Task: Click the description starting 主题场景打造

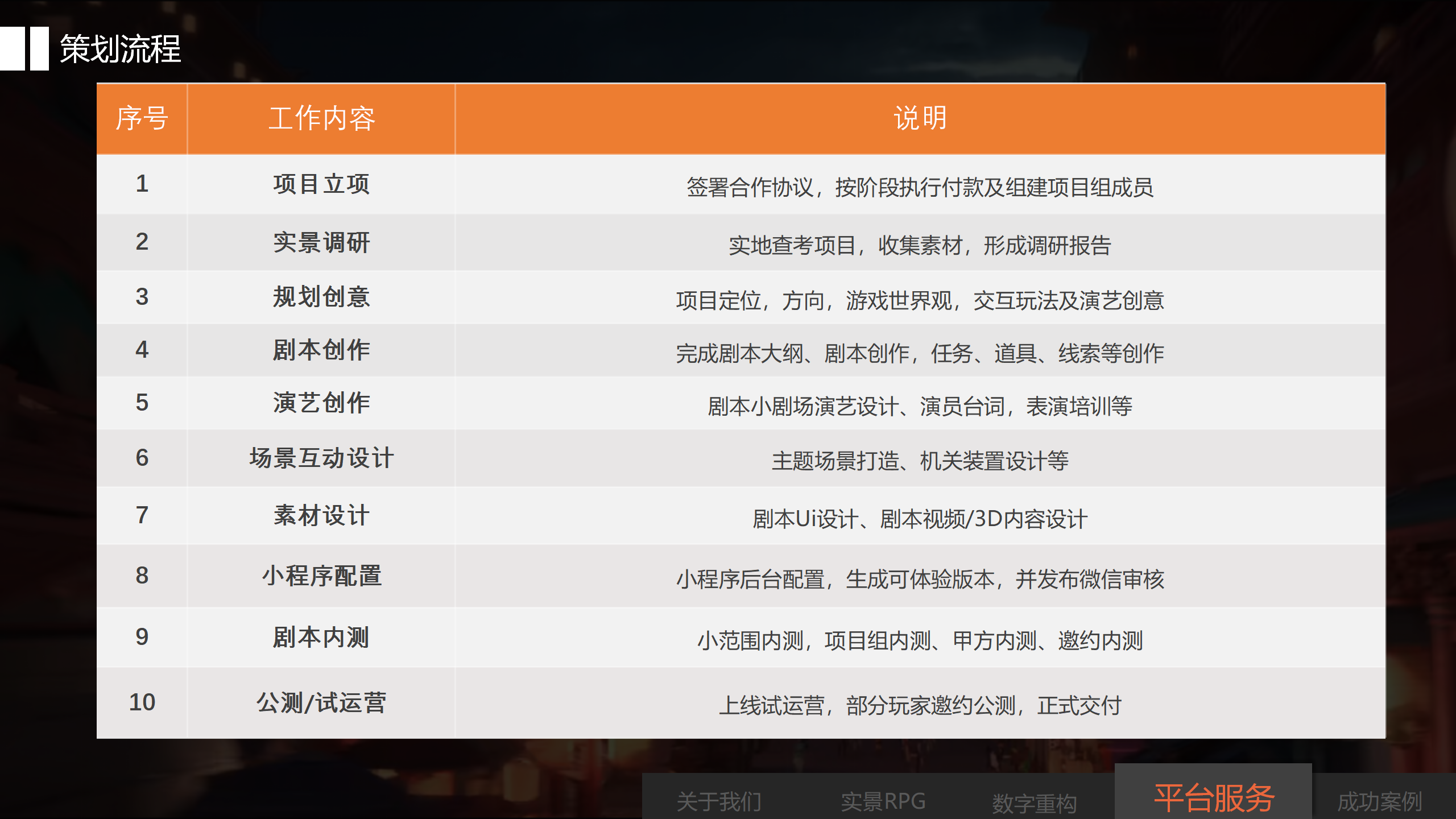Action: point(920,461)
